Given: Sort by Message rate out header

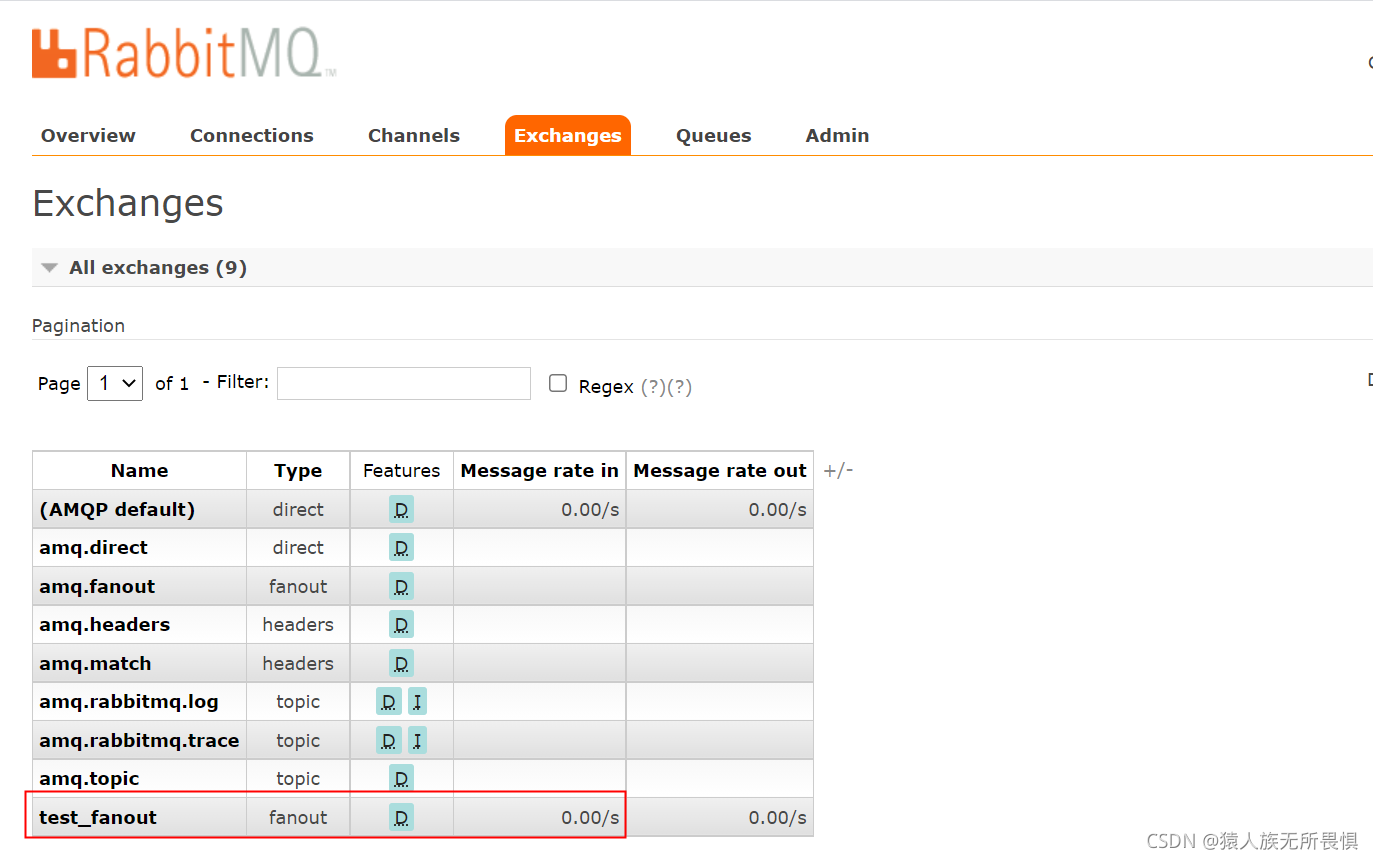Looking at the screenshot, I should coord(720,470).
